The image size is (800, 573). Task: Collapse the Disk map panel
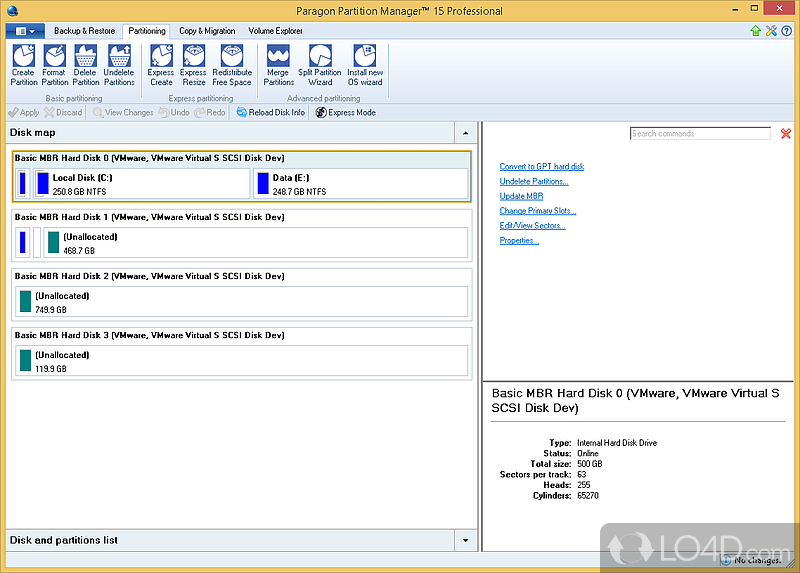point(465,133)
